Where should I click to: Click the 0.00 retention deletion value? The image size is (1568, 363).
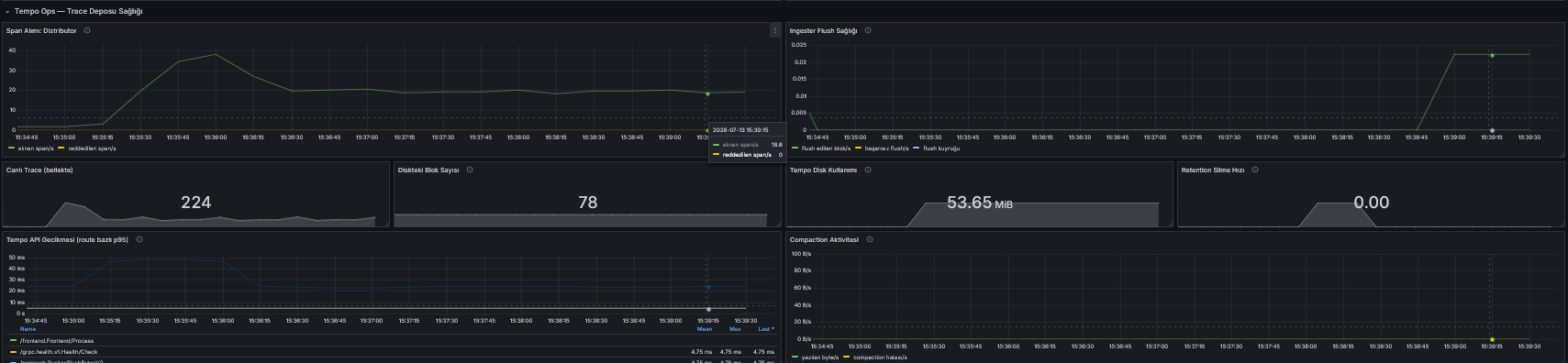[x=1371, y=203]
